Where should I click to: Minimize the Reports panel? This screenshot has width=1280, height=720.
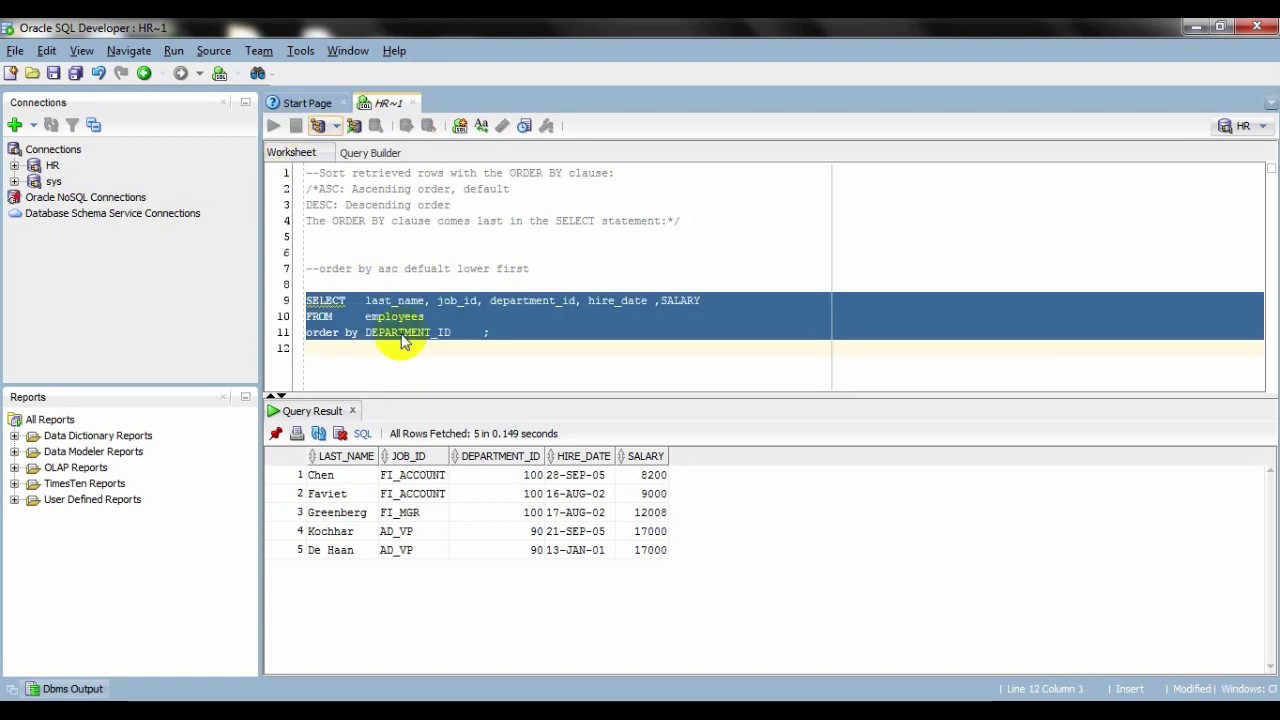pyautogui.click(x=245, y=397)
